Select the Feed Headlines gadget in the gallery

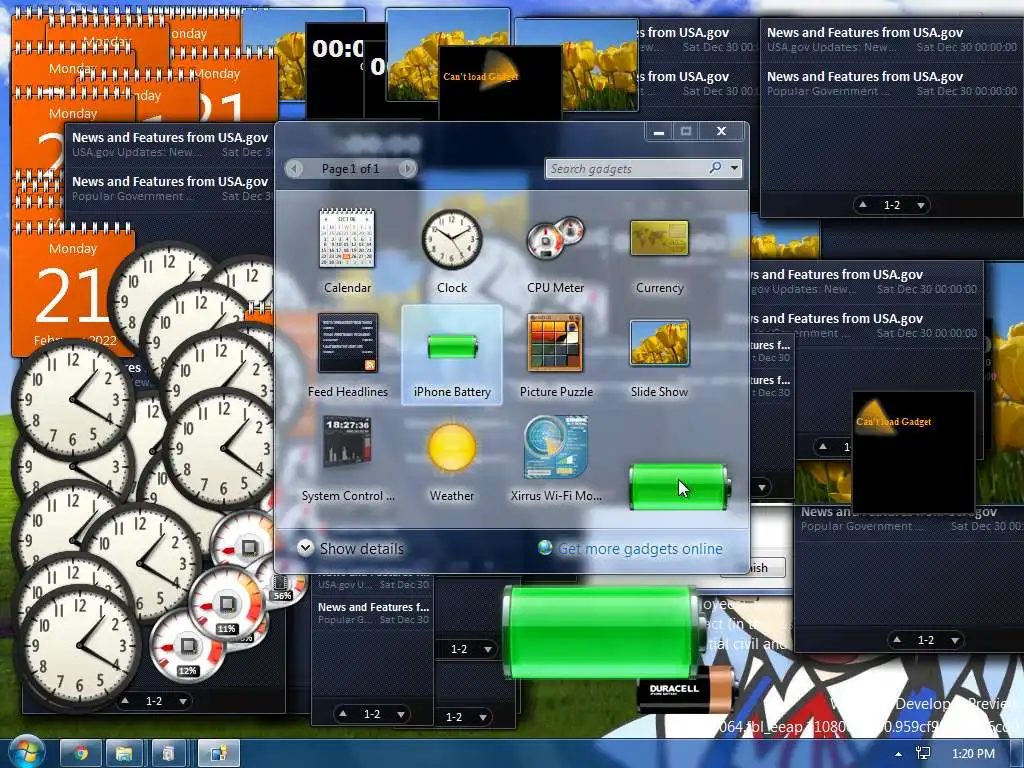tap(347, 356)
